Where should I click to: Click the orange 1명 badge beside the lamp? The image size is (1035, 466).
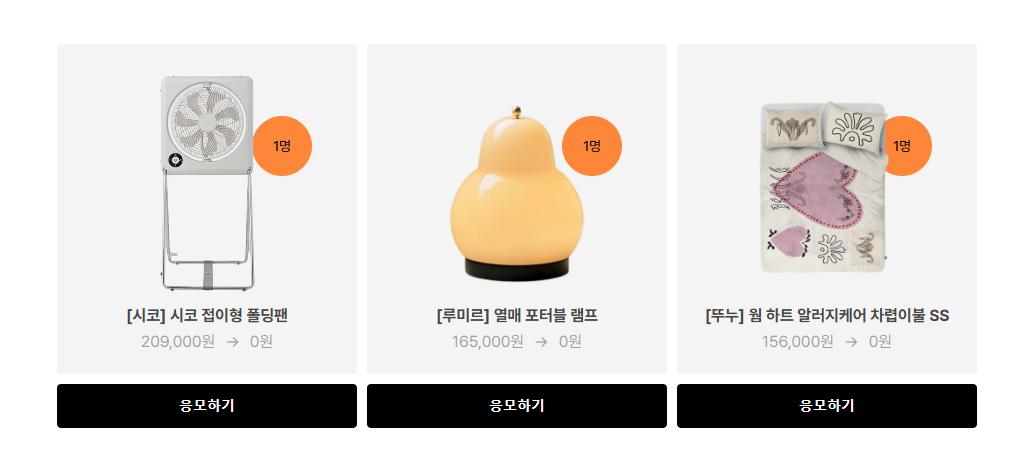pyautogui.click(x=592, y=146)
